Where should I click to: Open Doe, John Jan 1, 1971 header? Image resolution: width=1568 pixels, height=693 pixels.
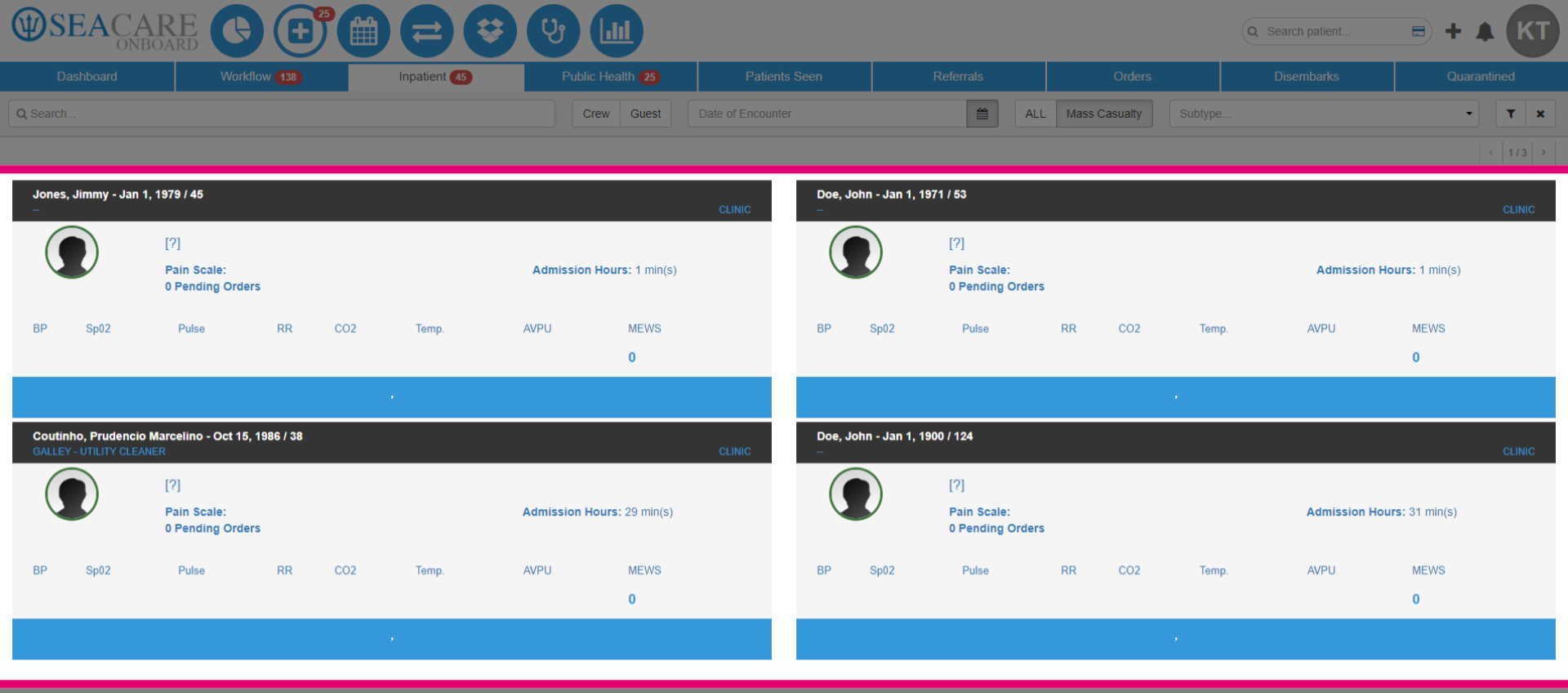pyautogui.click(x=1176, y=200)
